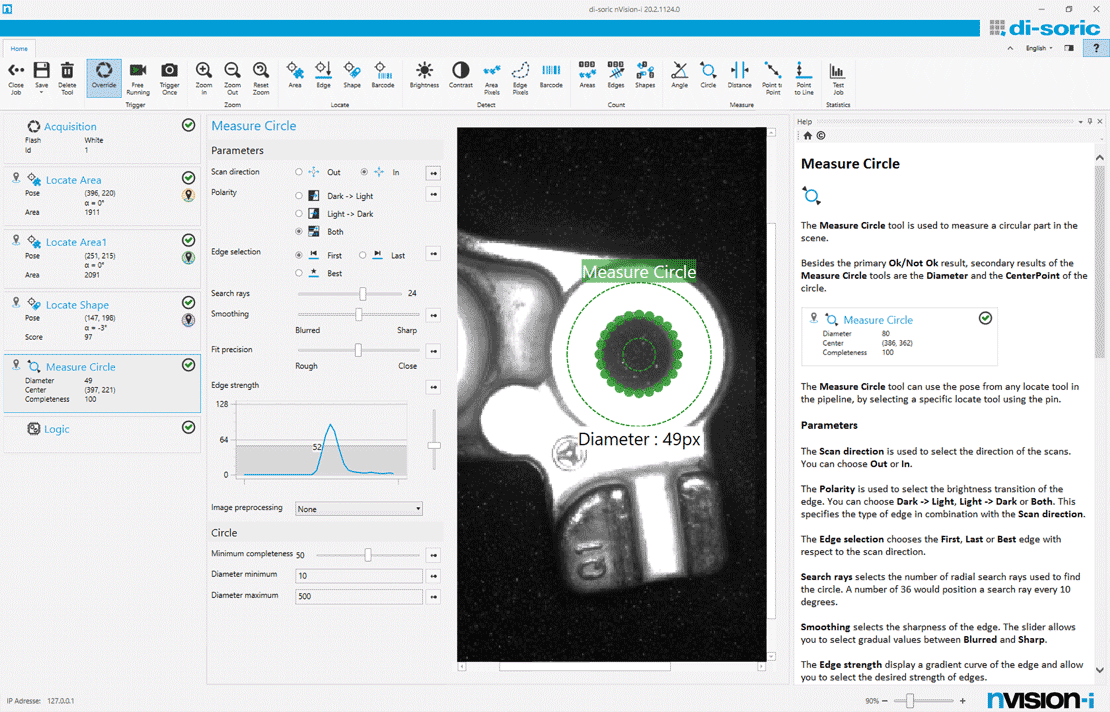Expand the Save button dropdown arrow

[x=42, y=93]
